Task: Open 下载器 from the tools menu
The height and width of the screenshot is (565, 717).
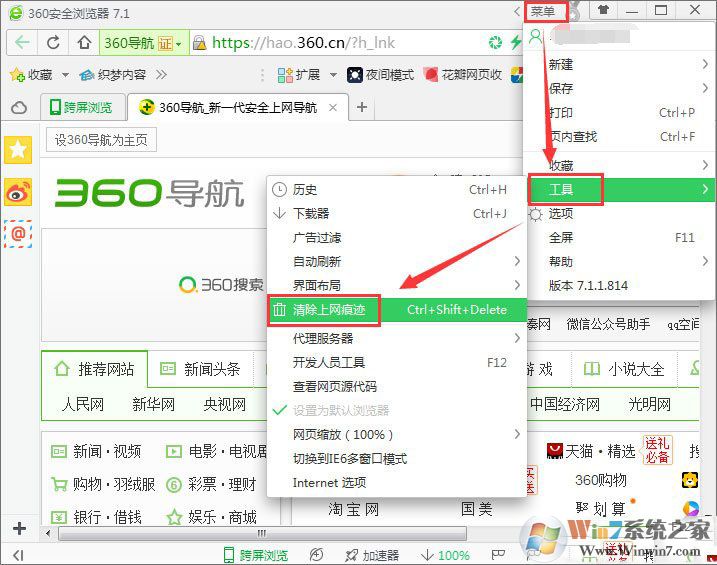Action: pyautogui.click(x=397, y=213)
